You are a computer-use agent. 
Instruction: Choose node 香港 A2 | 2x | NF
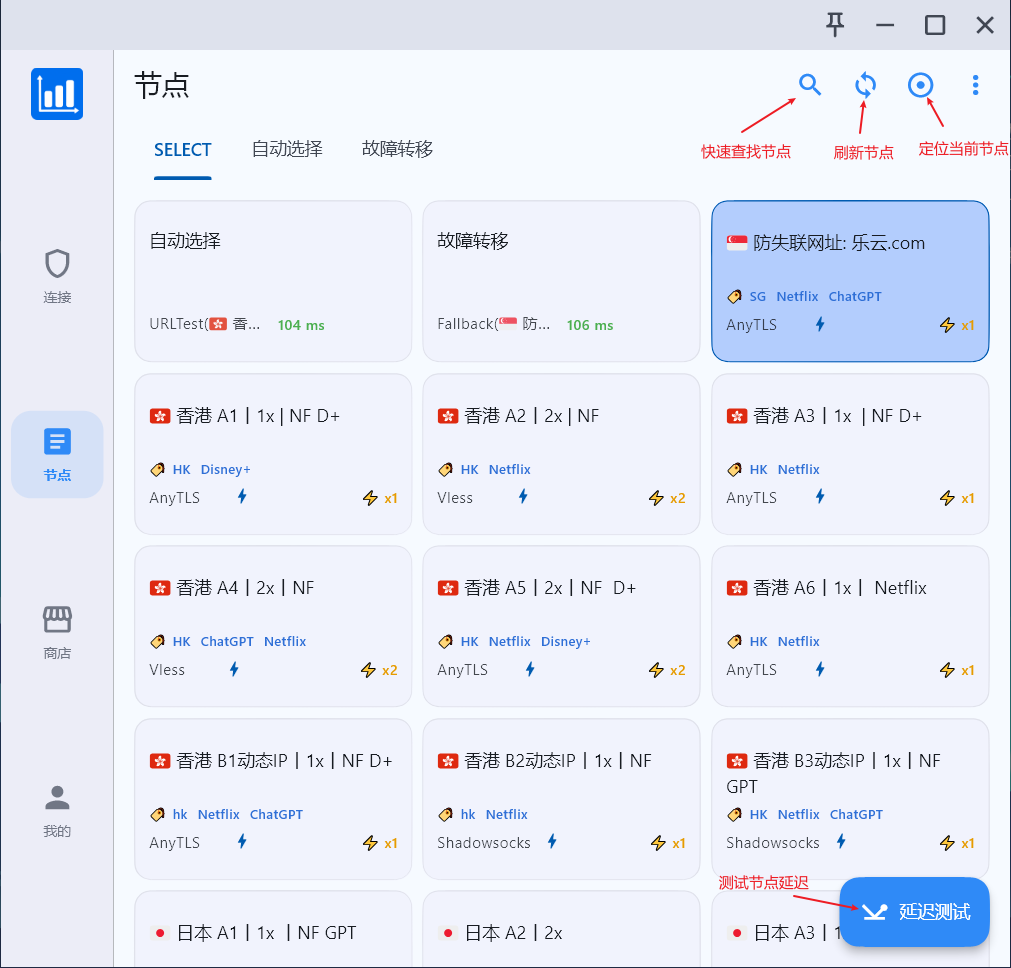tap(561, 454)
